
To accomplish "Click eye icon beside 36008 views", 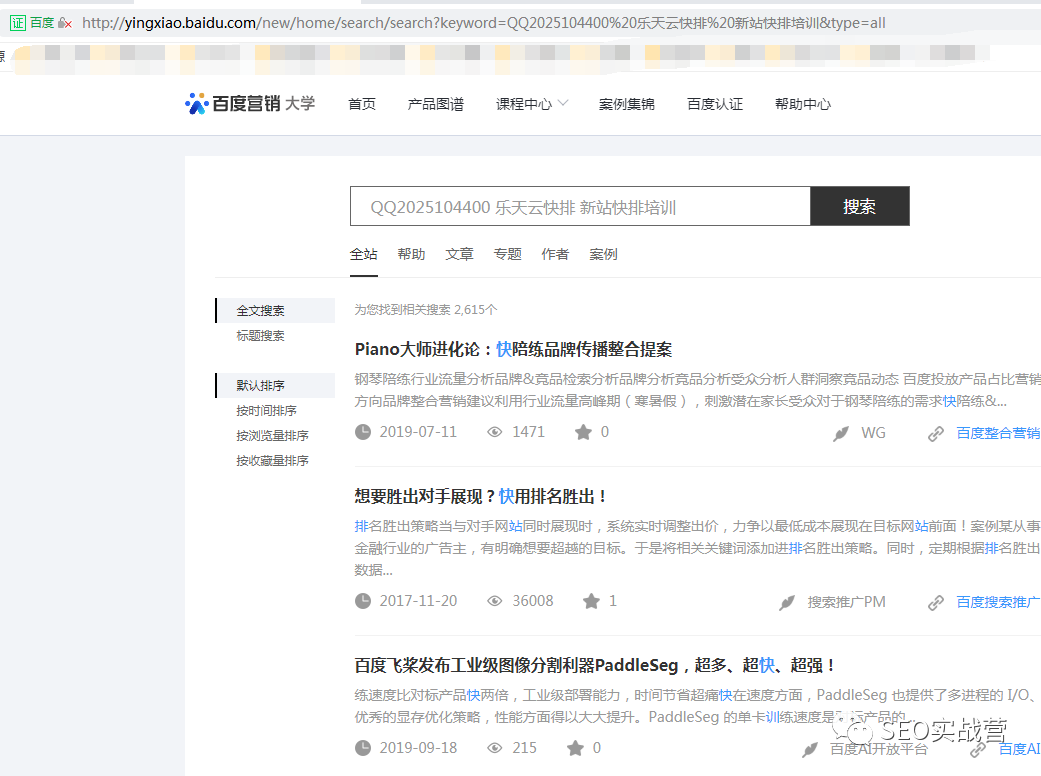I will pyautogui.click(x=494, y=601).
